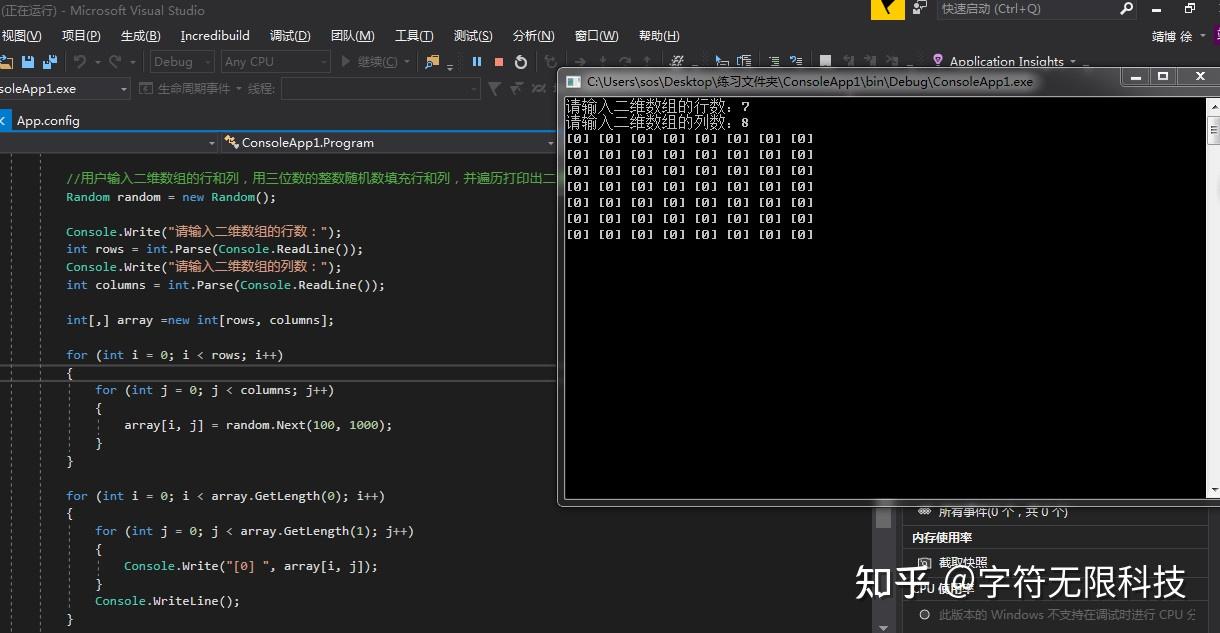Click the search magnifier in Quick Launch

pos(1127,9)
